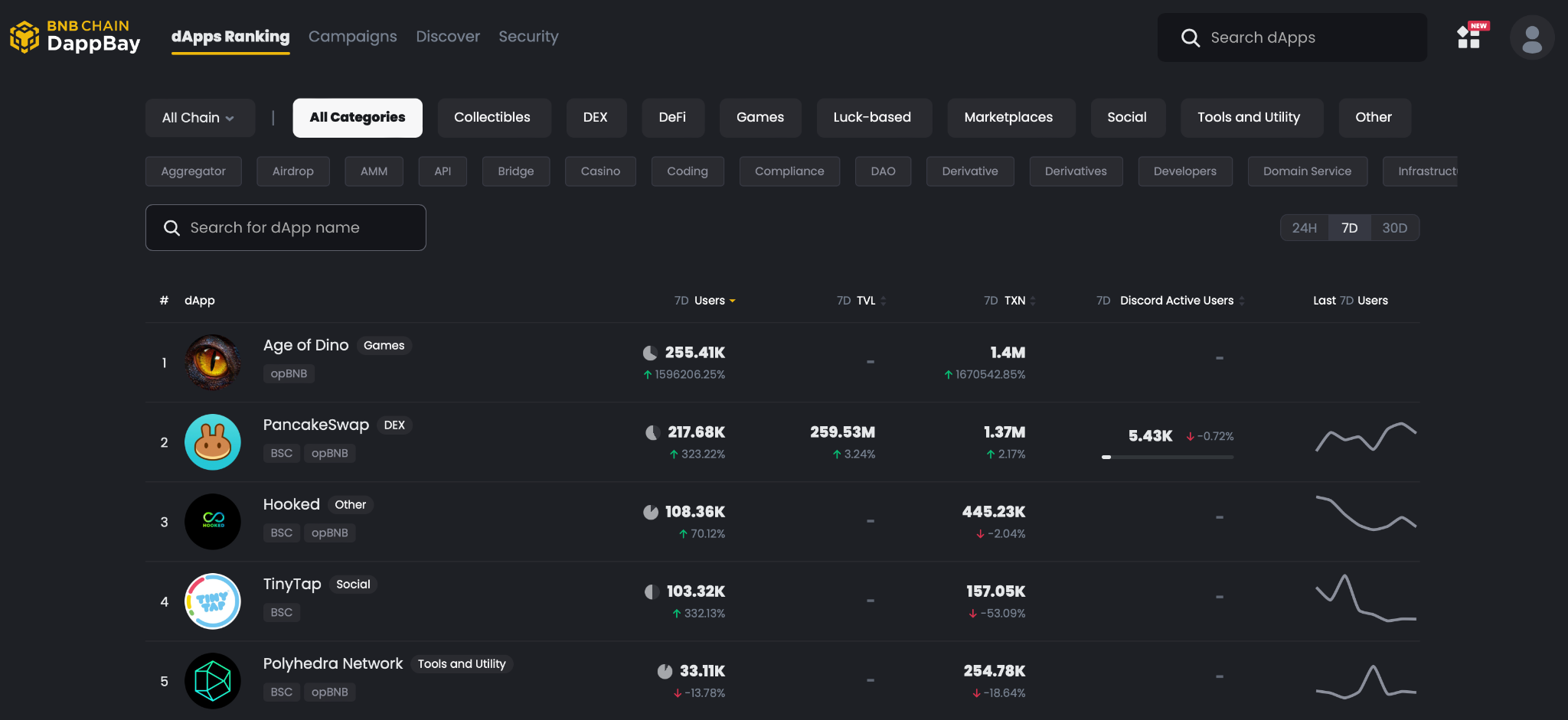Filter by Games category
Image resolution: width=1568 pixels, height=720 pixels.
(759, 118)
